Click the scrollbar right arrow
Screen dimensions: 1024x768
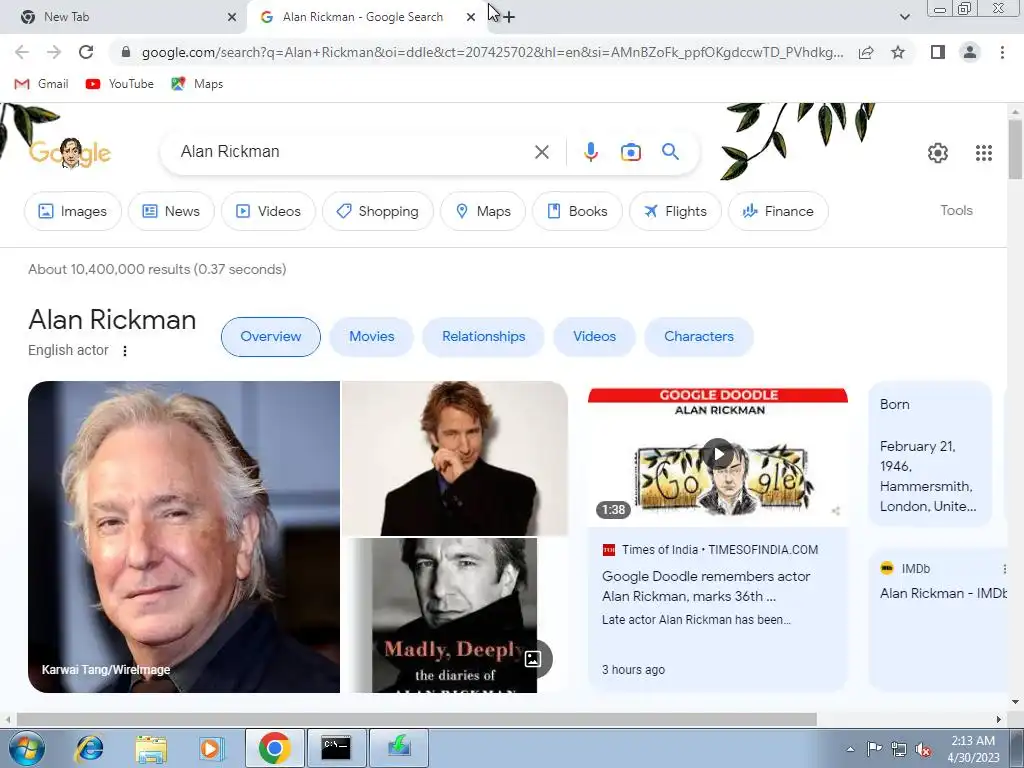point(999,719)
